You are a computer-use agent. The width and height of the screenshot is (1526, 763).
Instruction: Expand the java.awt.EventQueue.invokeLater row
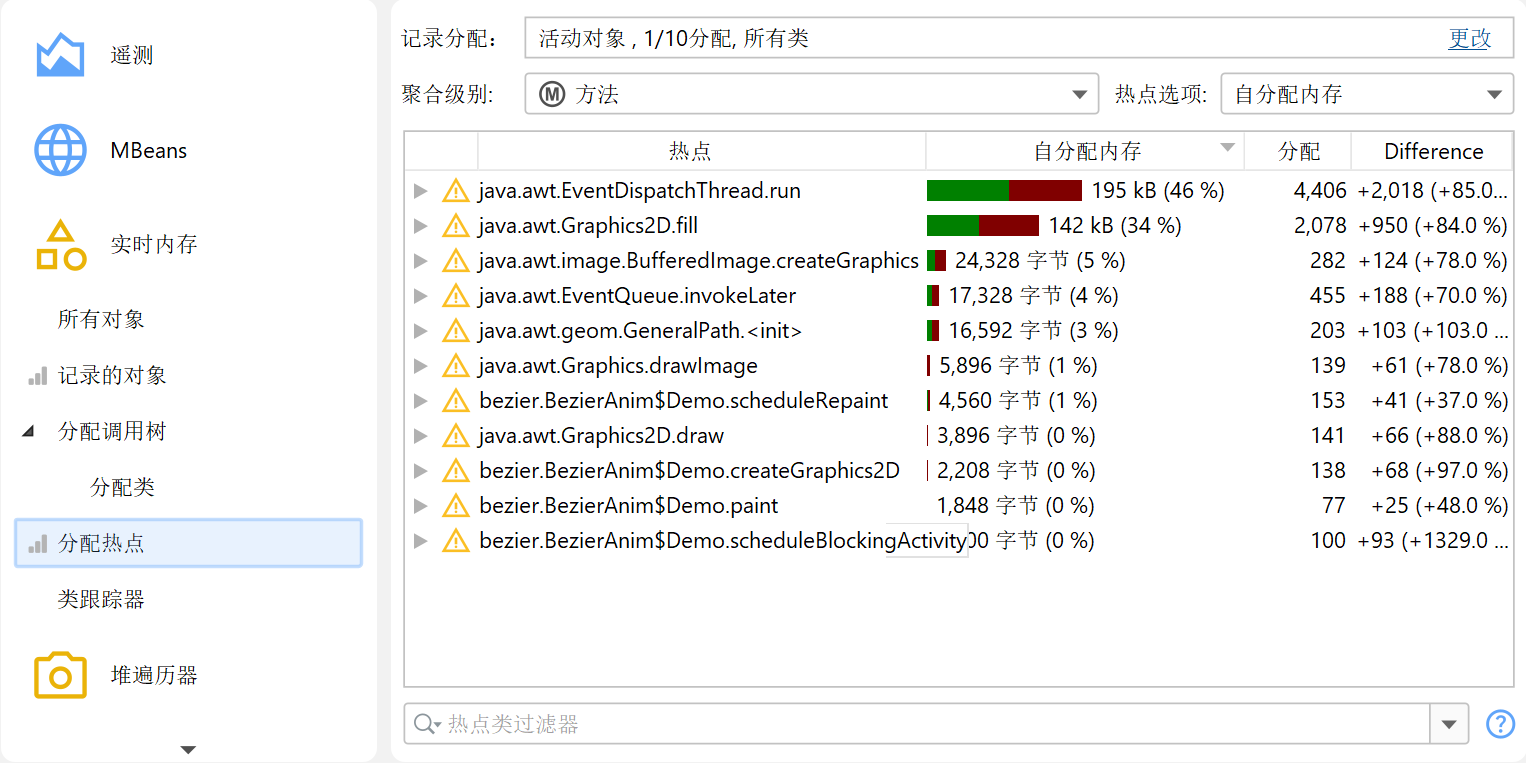[421, 296]
